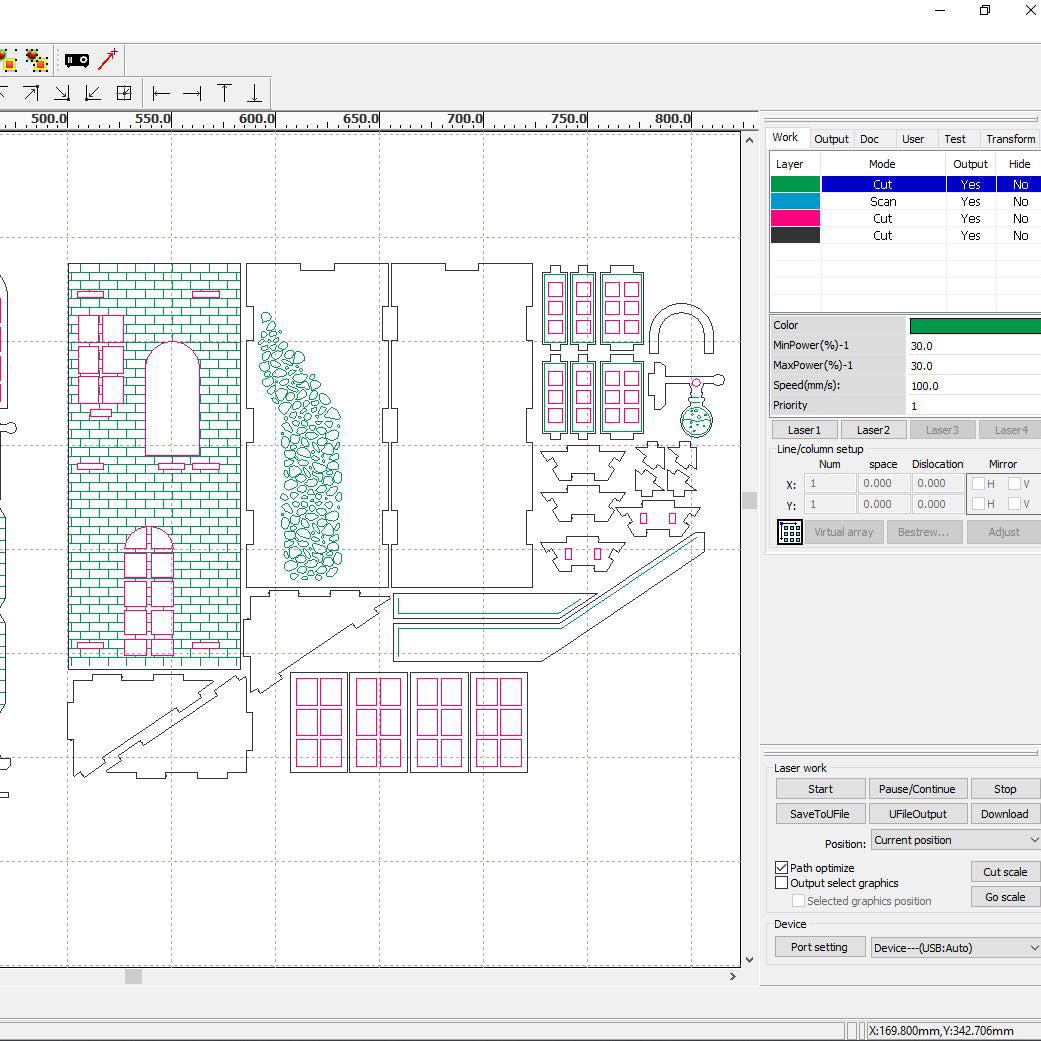Click the Speed(mm/s) value field
This screenshot has width=1041, height=1041.
click(974, 386)
